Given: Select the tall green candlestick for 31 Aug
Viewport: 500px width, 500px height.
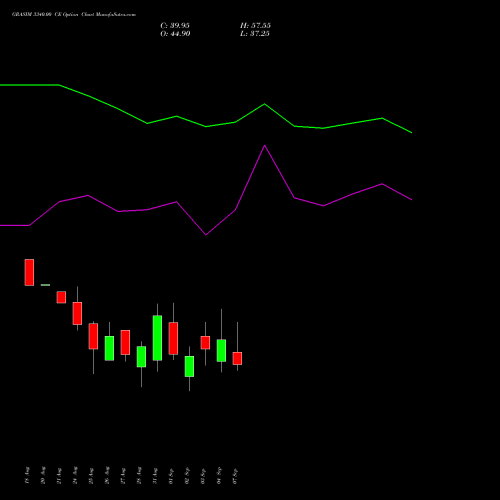Looking at the screenshot, I should point(157,338).
